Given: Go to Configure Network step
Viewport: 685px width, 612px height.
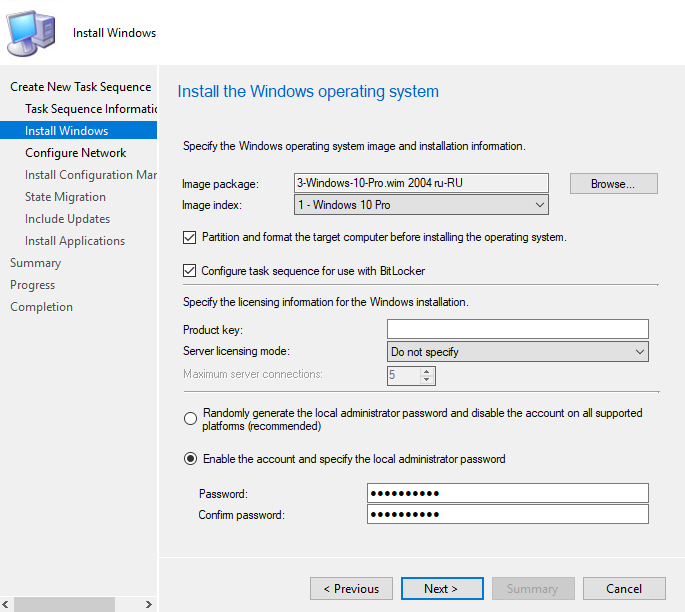Looking at the screenshot, I should tap(76, 153).
